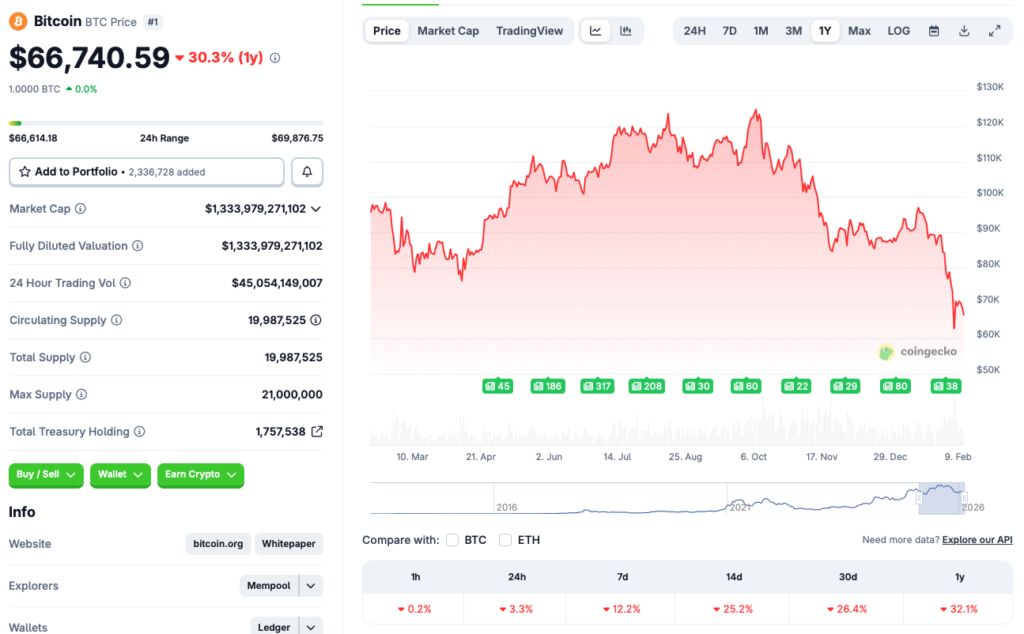Click the green Buy / Sell button
The height and width of the screenshot is (634, 1024).
tap(45, 475)
